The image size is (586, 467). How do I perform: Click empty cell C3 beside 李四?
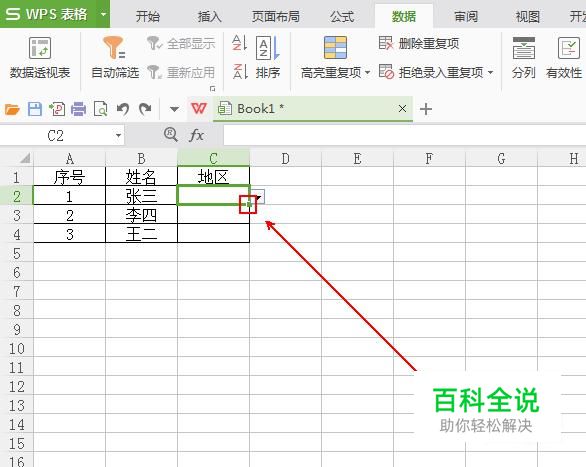point(213,215)
